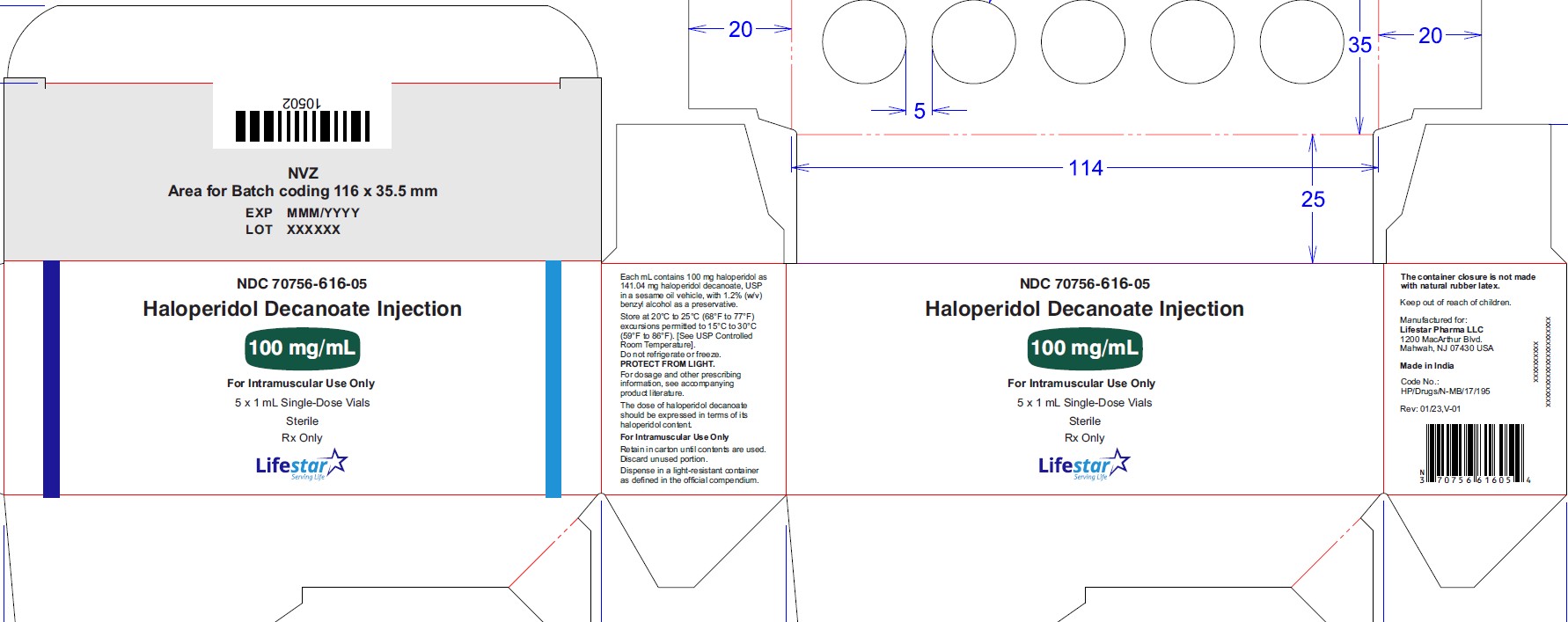Pick the dark blue vertical color bar
Image resolution: width=1568 pixels, height=622 pixels.
51,378
